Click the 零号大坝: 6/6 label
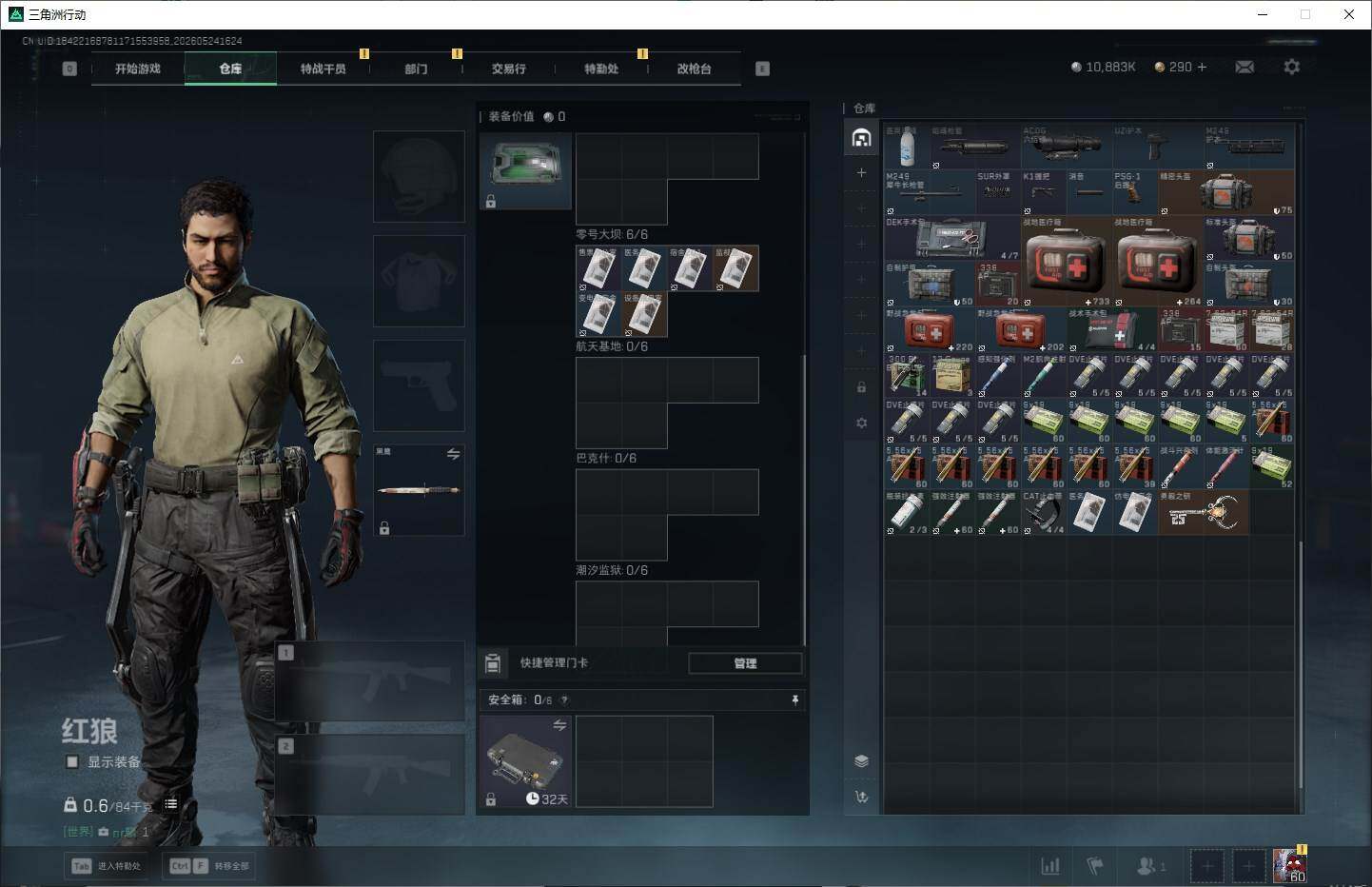Viewport: 1372px width, 887px height. pos(612,234)
